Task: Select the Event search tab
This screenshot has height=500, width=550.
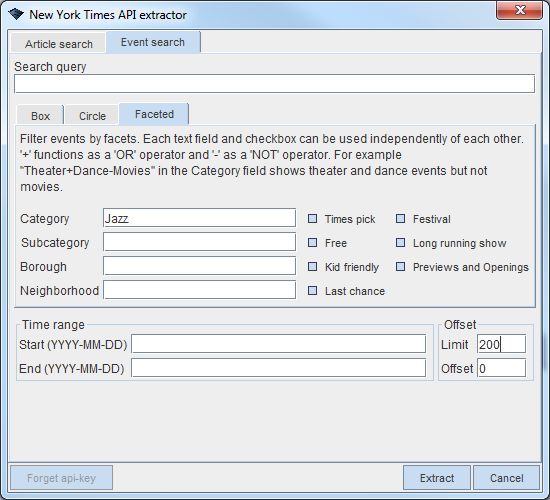Action: [x=153, y=42]
